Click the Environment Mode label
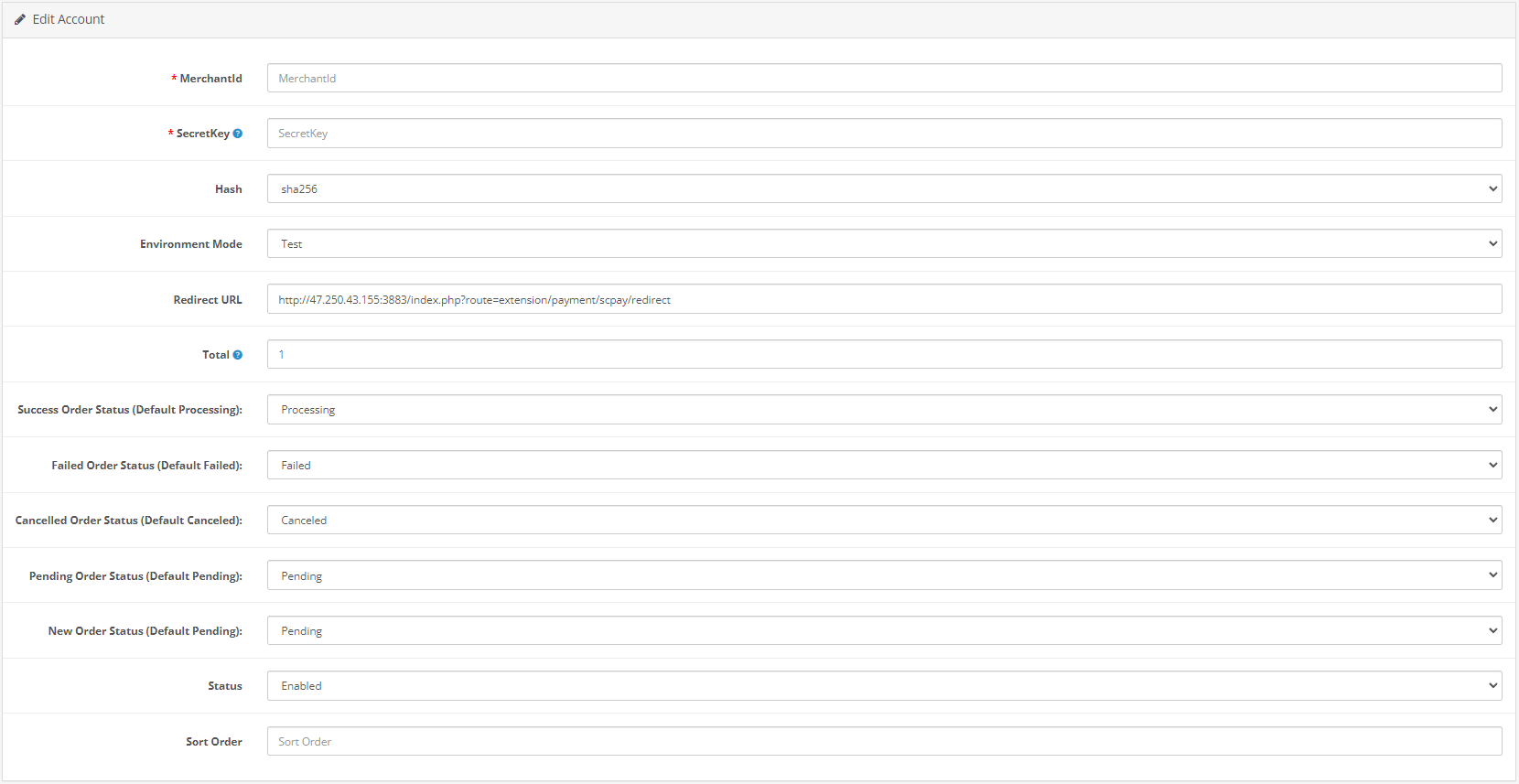 pos(190,244)
